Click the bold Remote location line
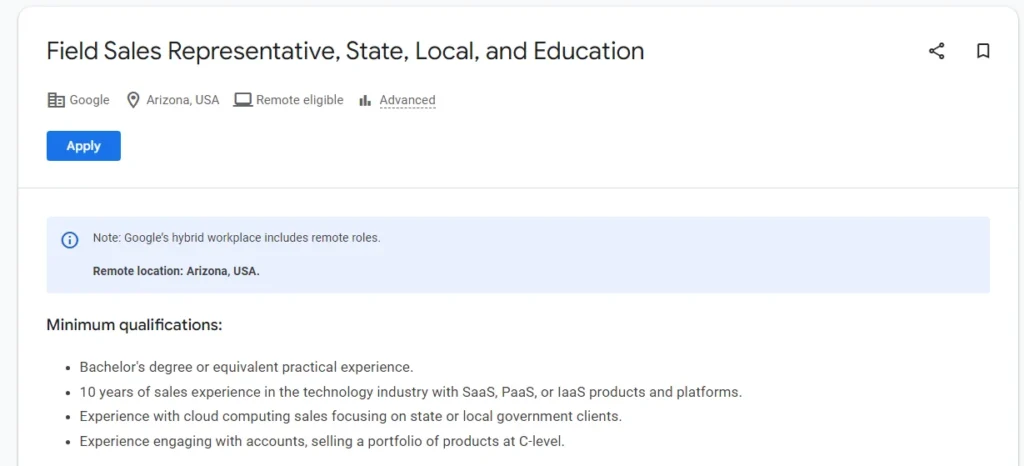The height and width of the screenshot is (466, 1024). pos(176,271)
